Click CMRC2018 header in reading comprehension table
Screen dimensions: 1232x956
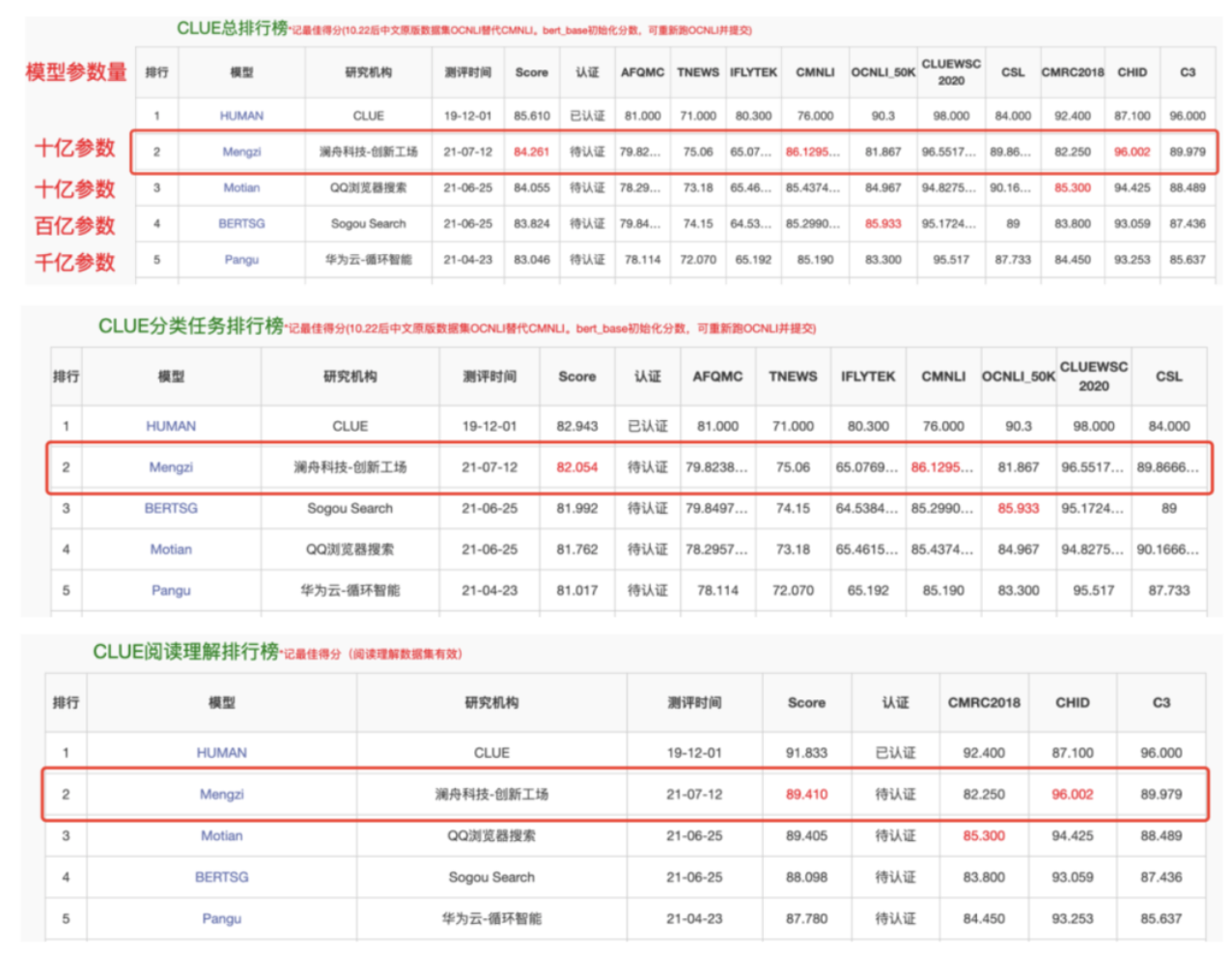tap(983, 703)
